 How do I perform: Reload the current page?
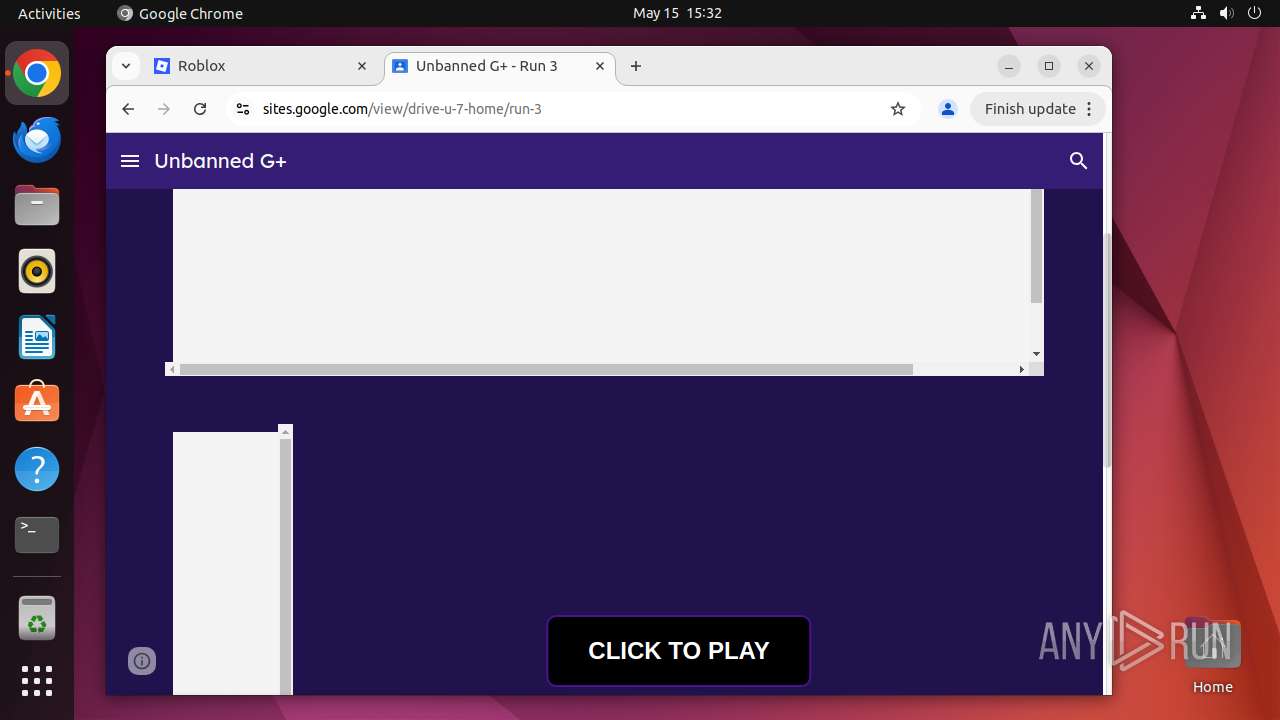pos(200,109)
